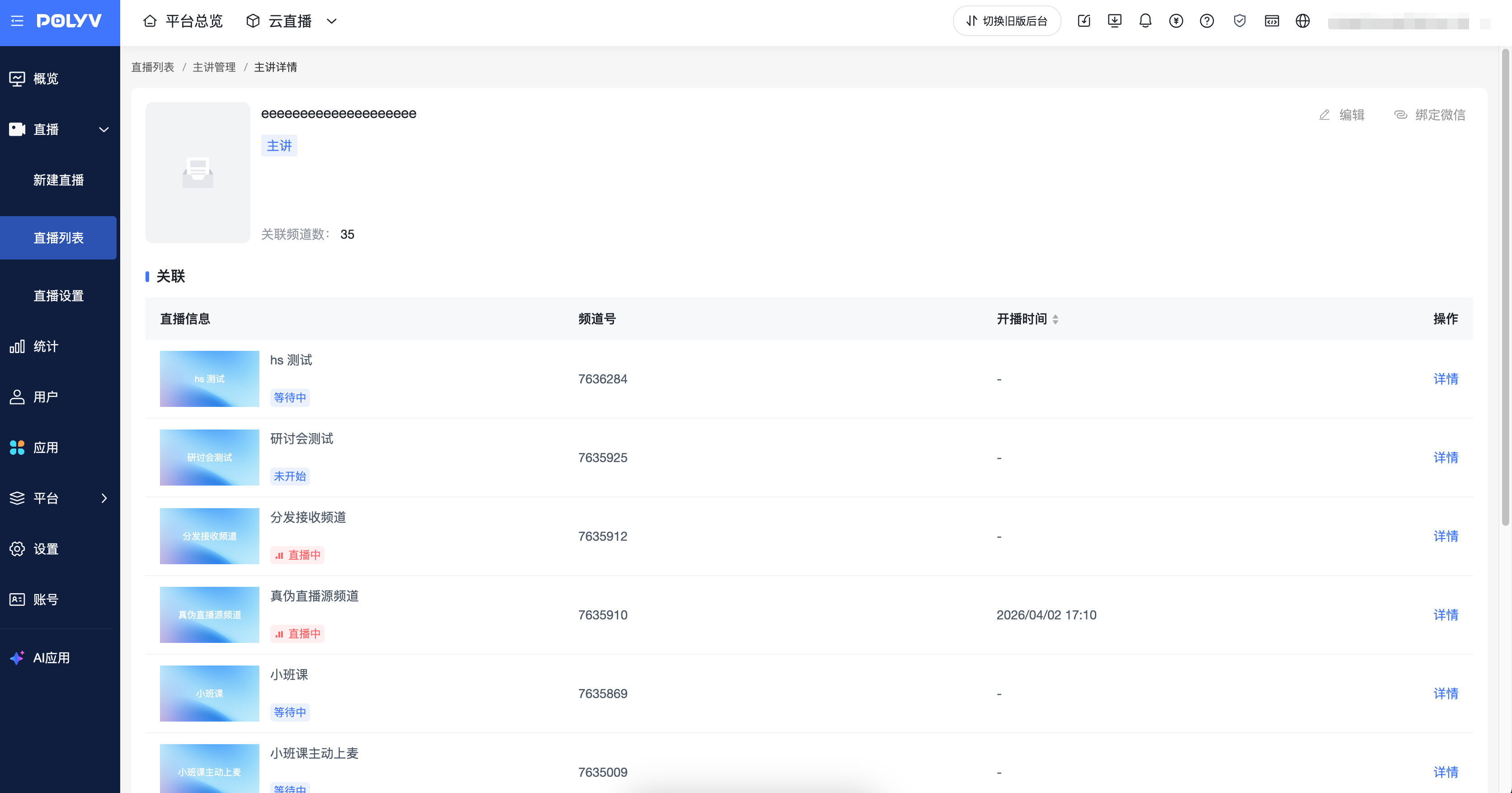Viewport: 1512px width, 793px height.
Task: Click the 编辑 edit button
Action: (x=1343, y=114)
